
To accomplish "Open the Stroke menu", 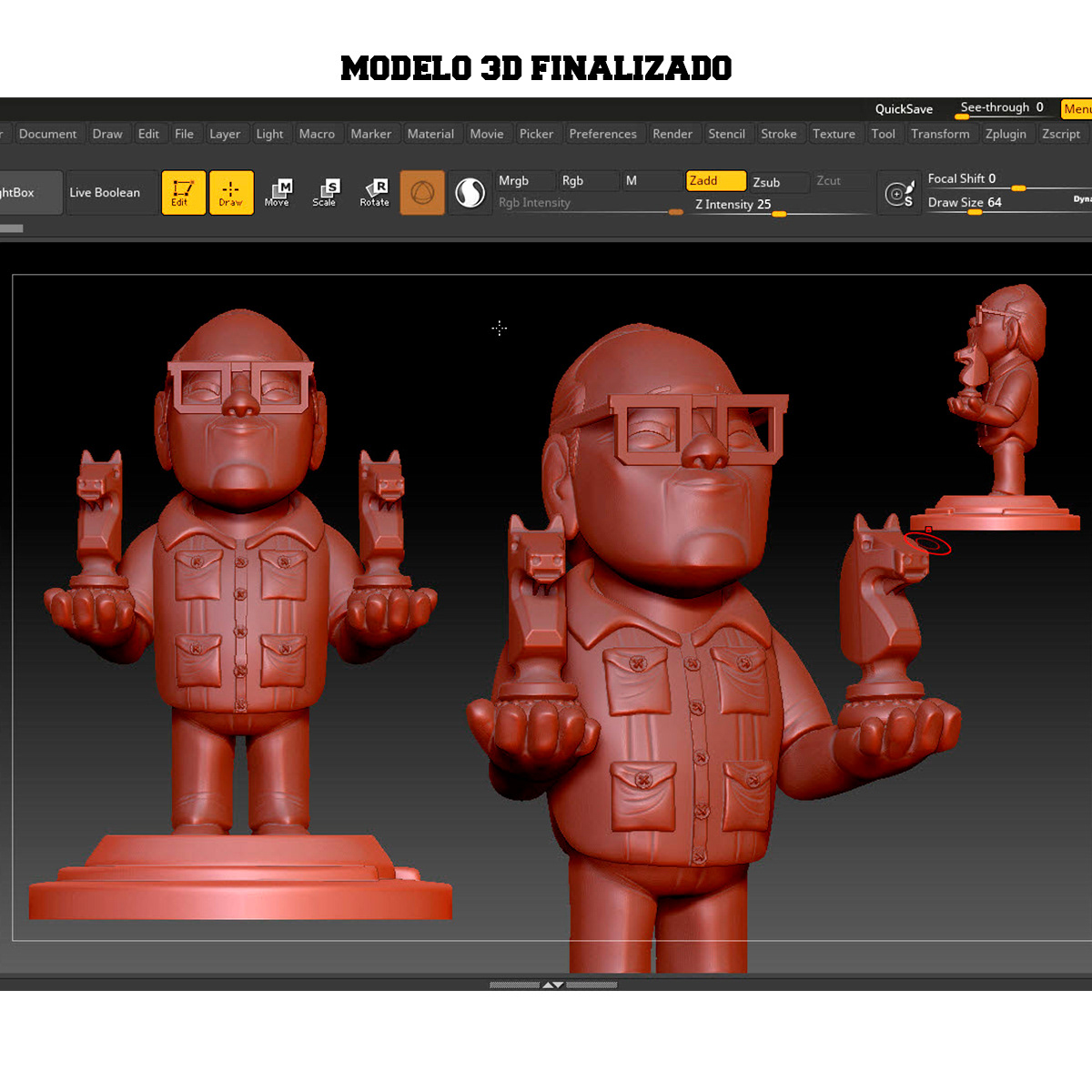I will (x=779, y=134).
